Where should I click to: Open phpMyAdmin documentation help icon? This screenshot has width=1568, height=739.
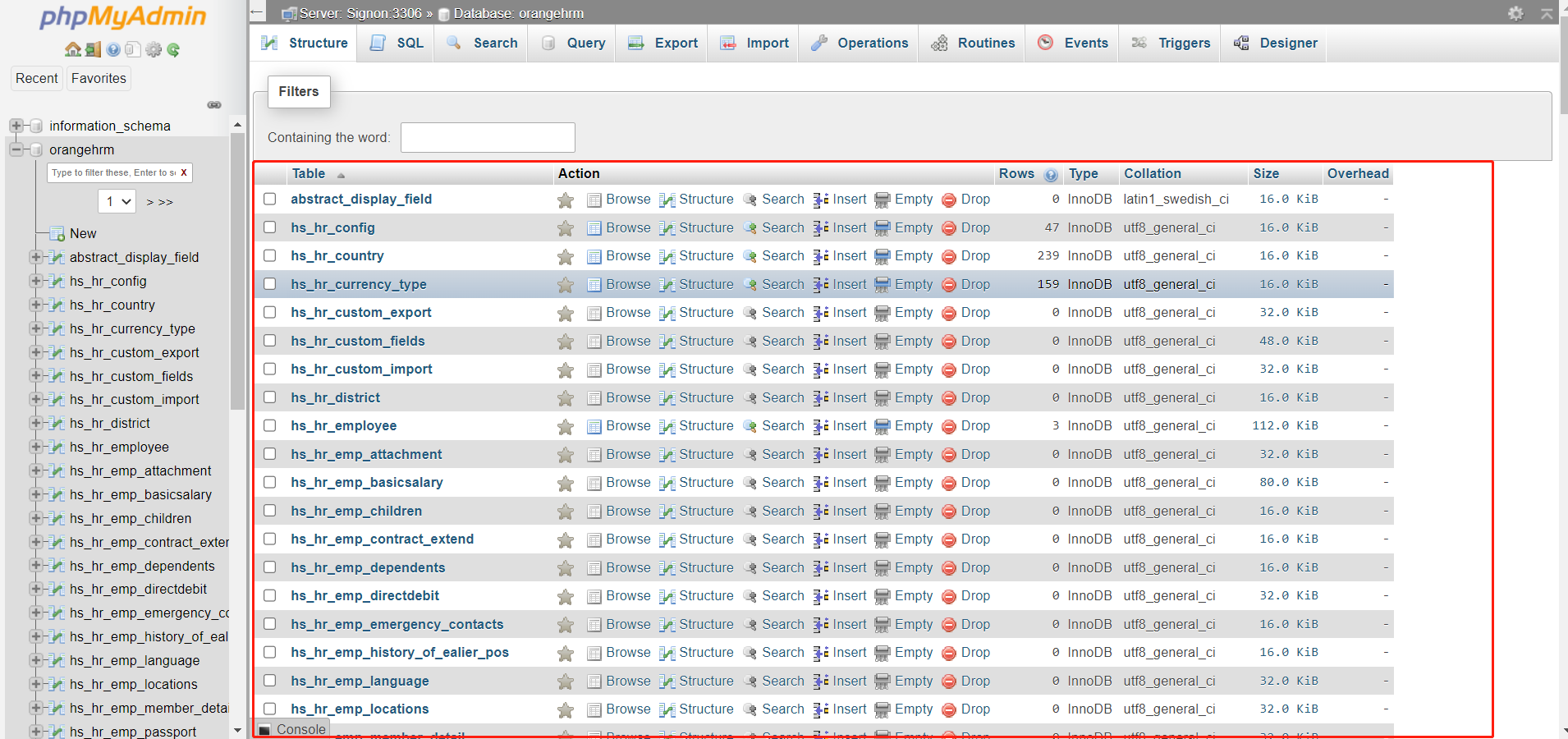tap(113, 49)
